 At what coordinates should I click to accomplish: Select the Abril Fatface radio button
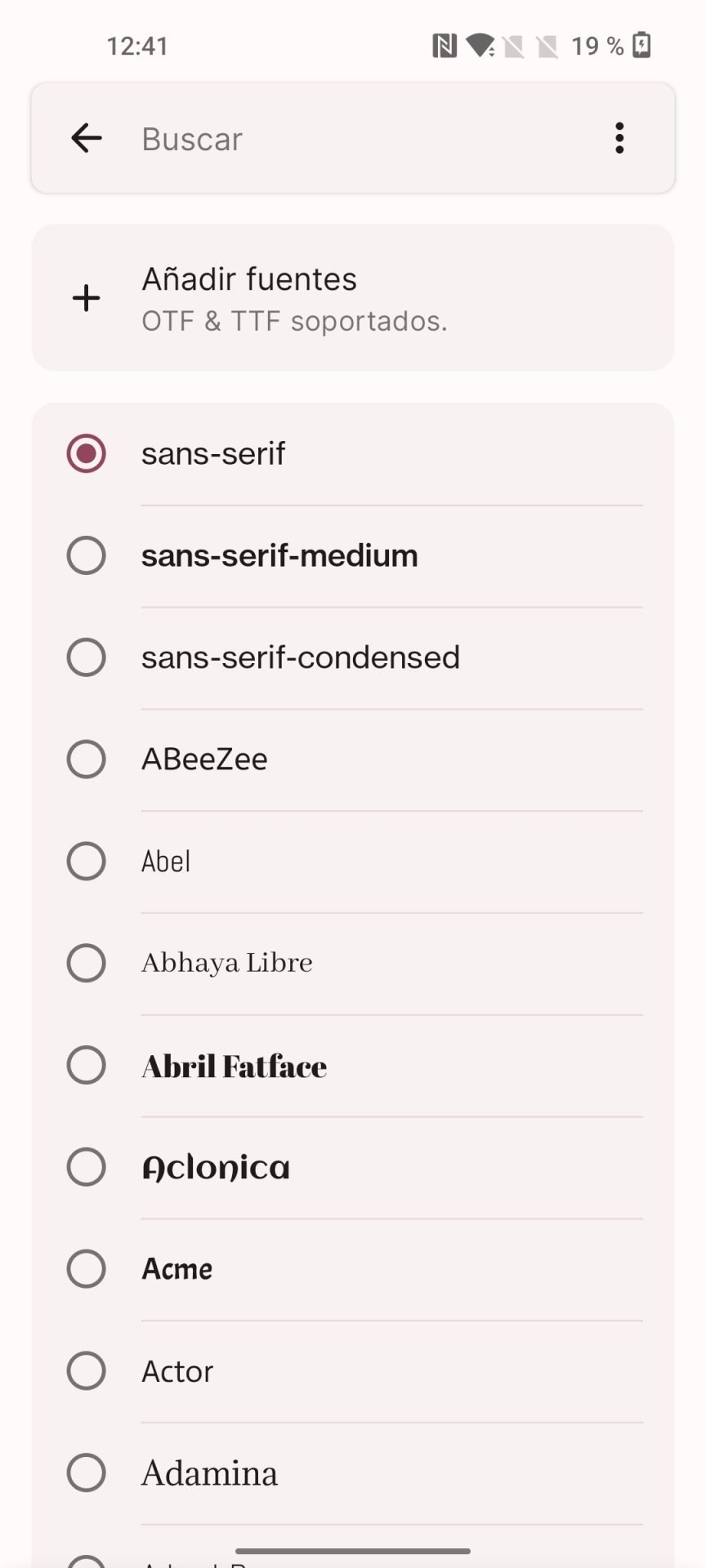click(87, 1065)
